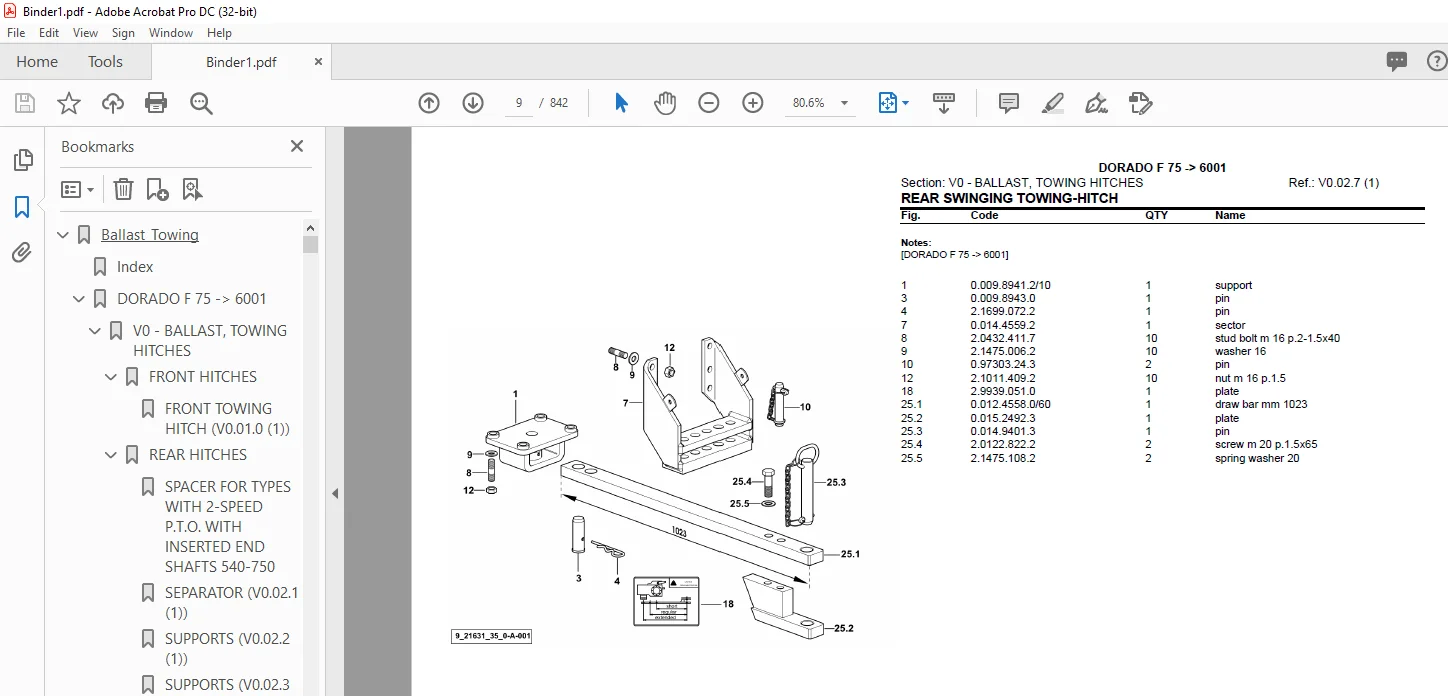
Task: Close the Bookmarks panel
Action: pyautogui.click(x=297, y=146)
